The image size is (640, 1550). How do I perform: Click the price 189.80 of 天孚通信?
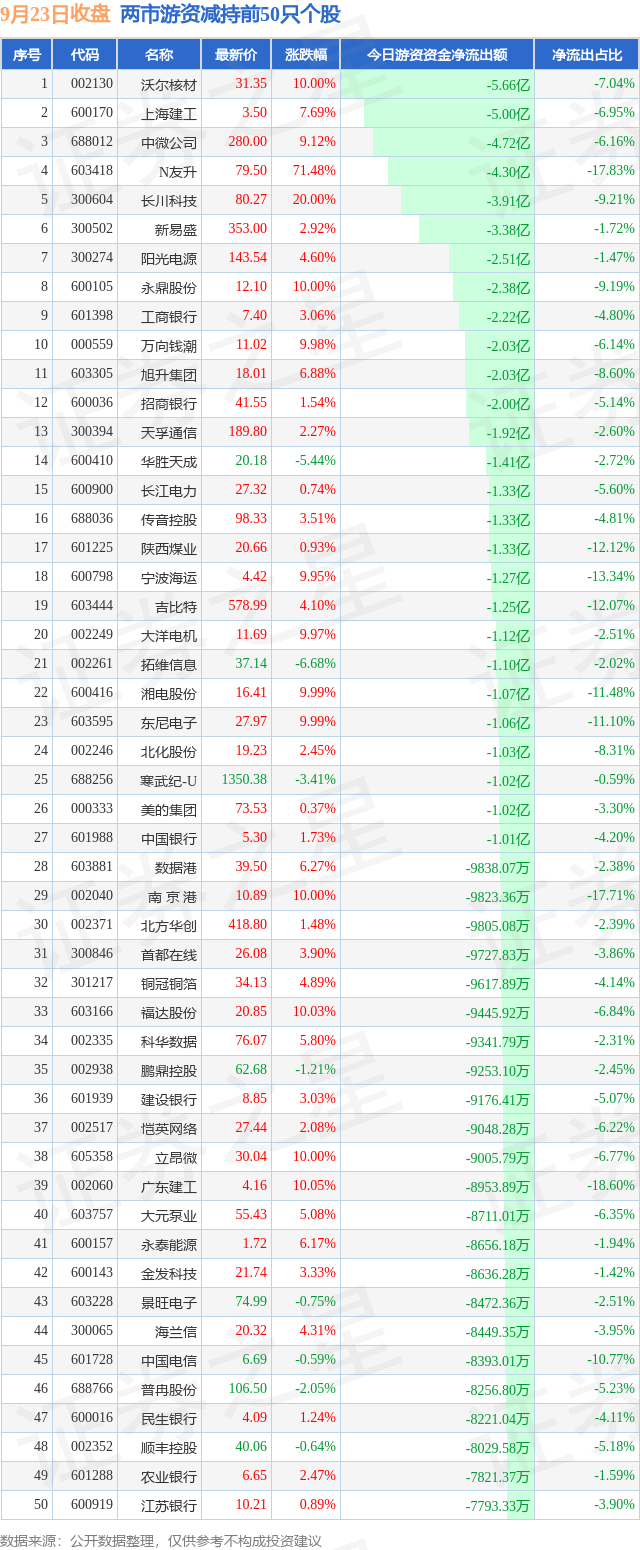coord(248,432)
